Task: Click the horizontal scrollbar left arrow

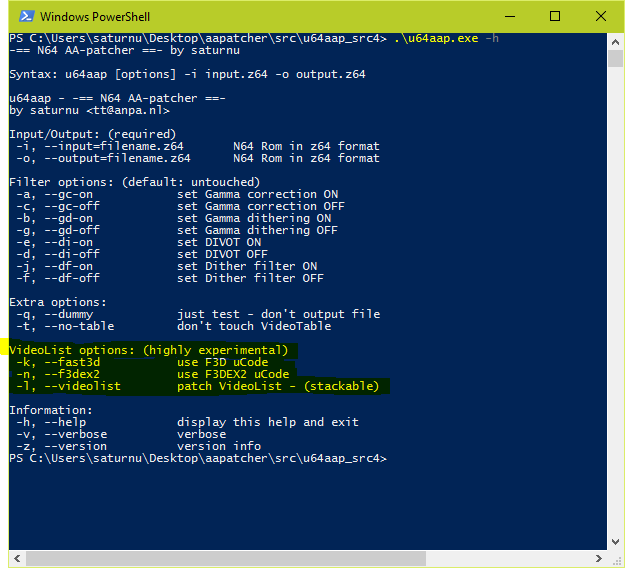Action: (x=17, y=558)
